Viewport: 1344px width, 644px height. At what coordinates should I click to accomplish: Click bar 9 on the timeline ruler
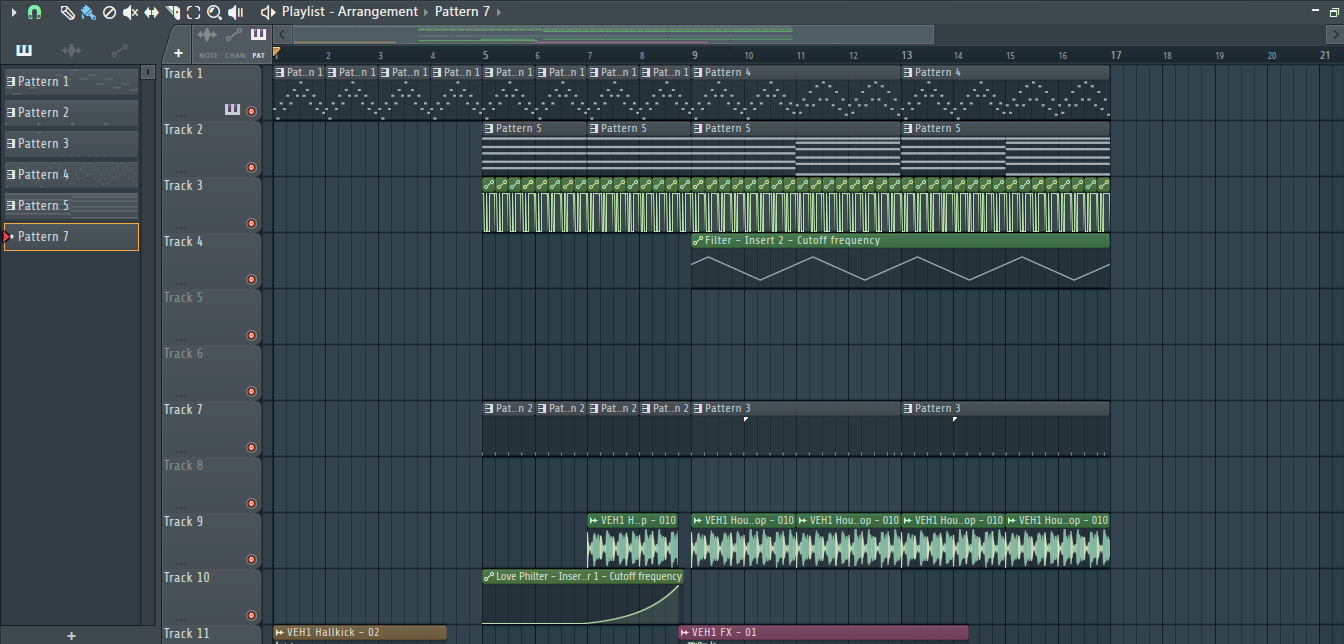(694, 56)
